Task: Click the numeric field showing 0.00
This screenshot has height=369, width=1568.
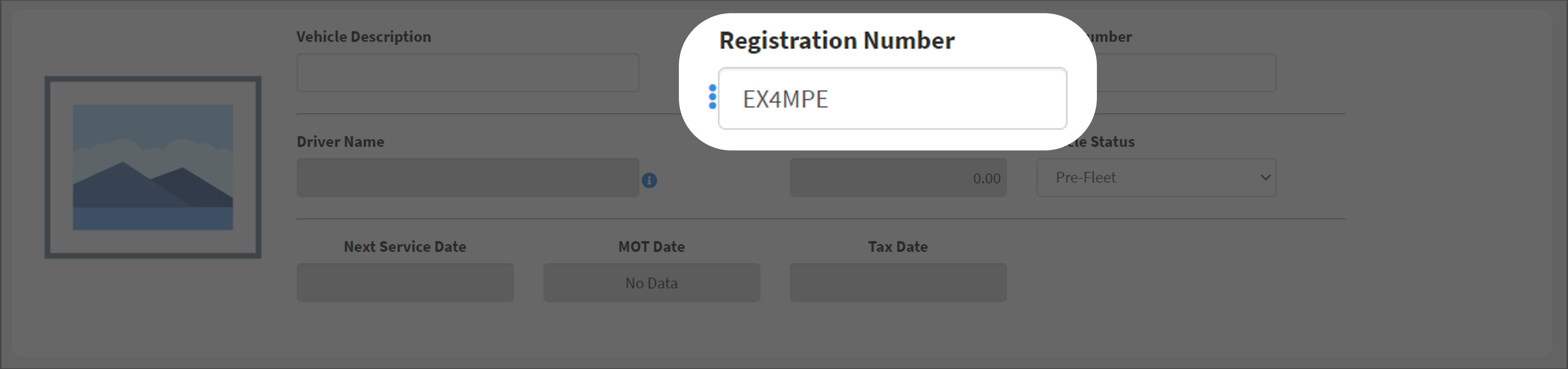Action: 898,178
